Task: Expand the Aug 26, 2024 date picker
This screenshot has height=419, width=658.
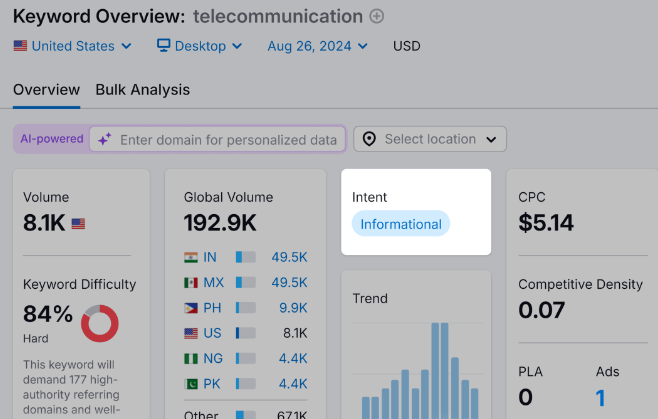Action: pyautogui.click(x=317, y=46)
